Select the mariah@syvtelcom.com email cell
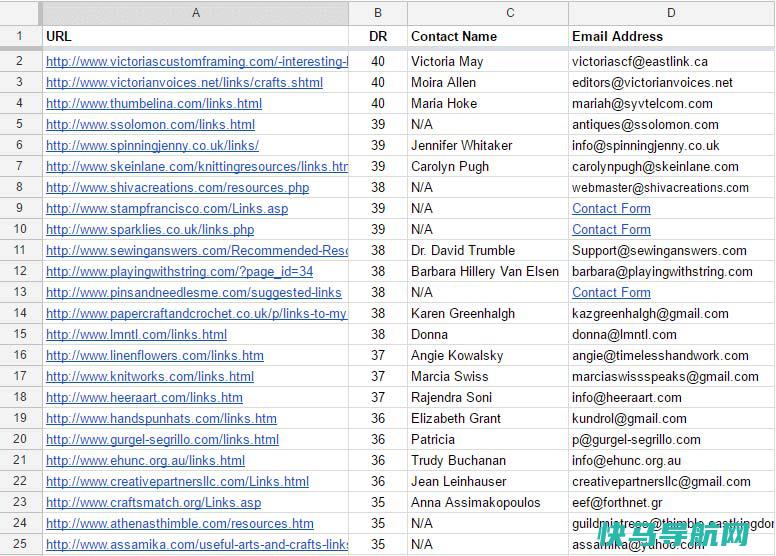The height and width of the screenshot is (556, 776). (672, 103)
